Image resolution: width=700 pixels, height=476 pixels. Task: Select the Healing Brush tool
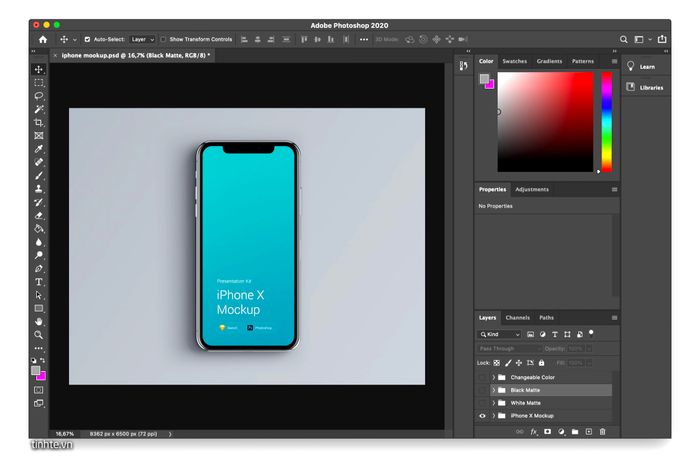(x=39, y=162)
